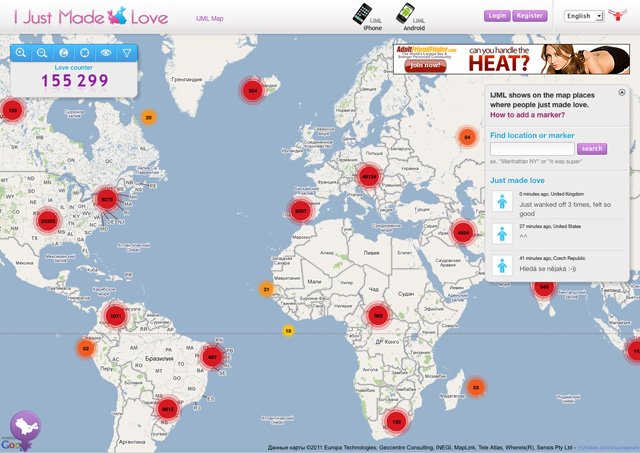Screen dimensions: 640x453
Task: Click the orange 84 cluster over Russia
Action: pyautogui.click(x=467, y=137)
